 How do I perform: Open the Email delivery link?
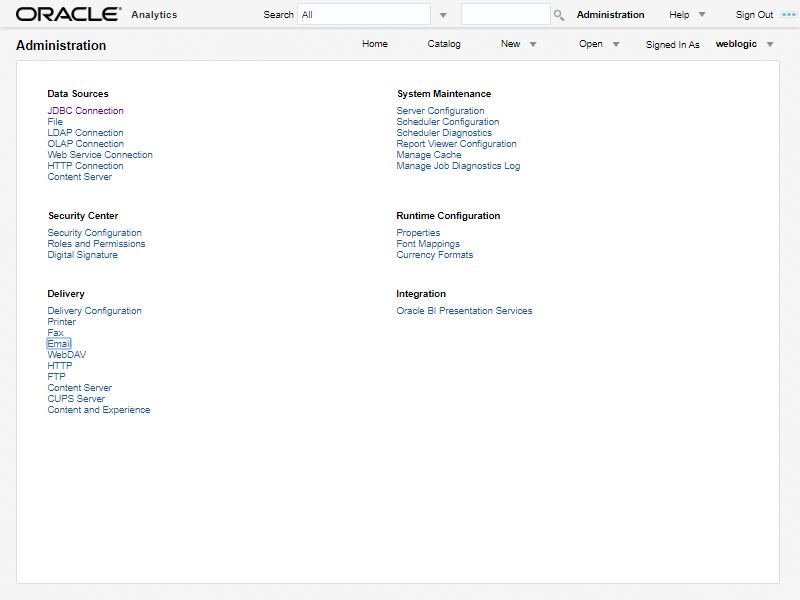59,344
